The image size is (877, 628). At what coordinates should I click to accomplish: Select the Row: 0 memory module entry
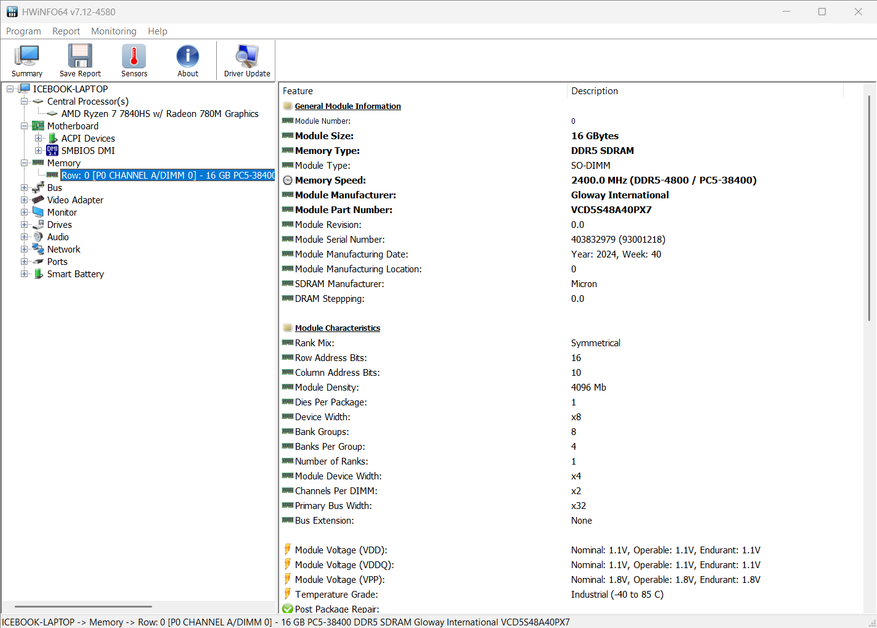(x=167, y=175)
